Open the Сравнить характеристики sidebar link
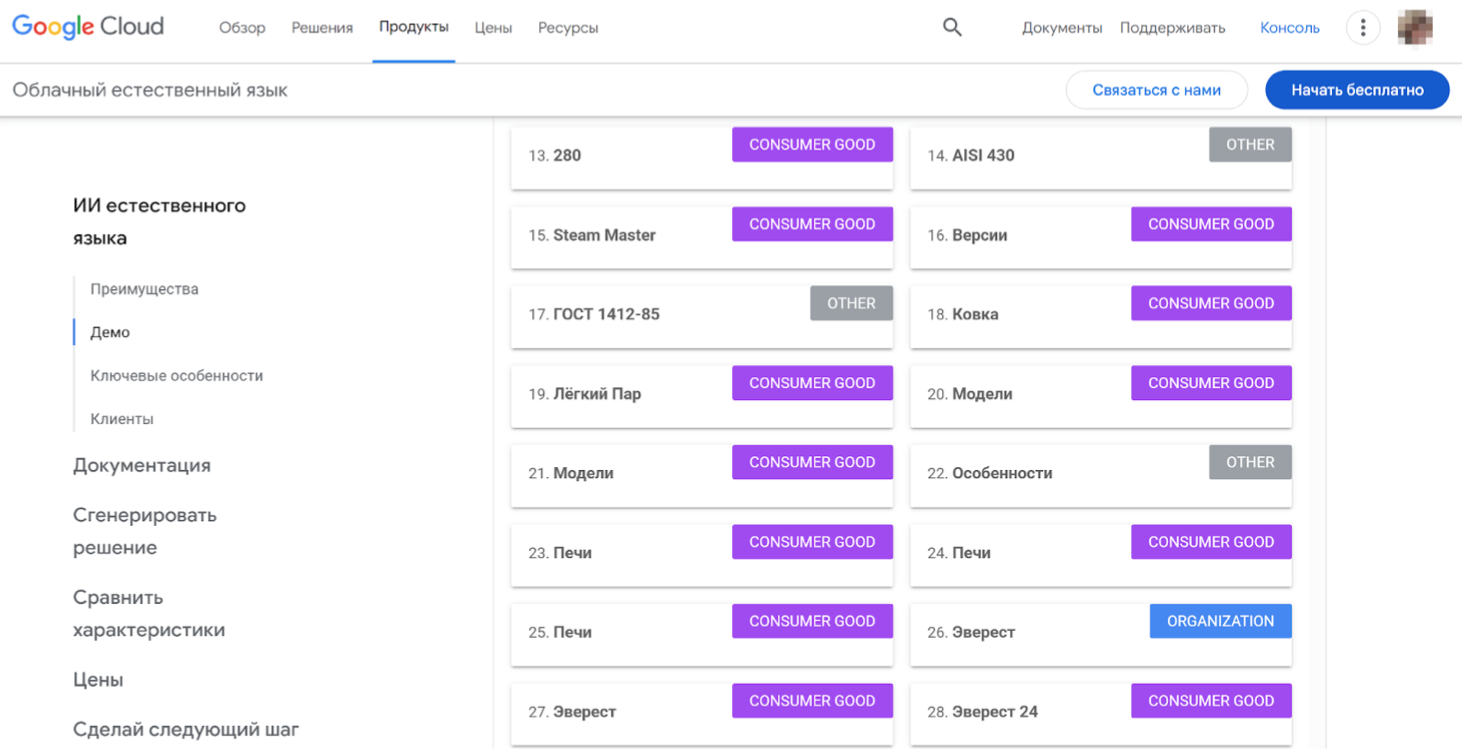Image resolution: width=1462 pixels, height=756 pixels. pyautogui.click(x=148, y=614)
